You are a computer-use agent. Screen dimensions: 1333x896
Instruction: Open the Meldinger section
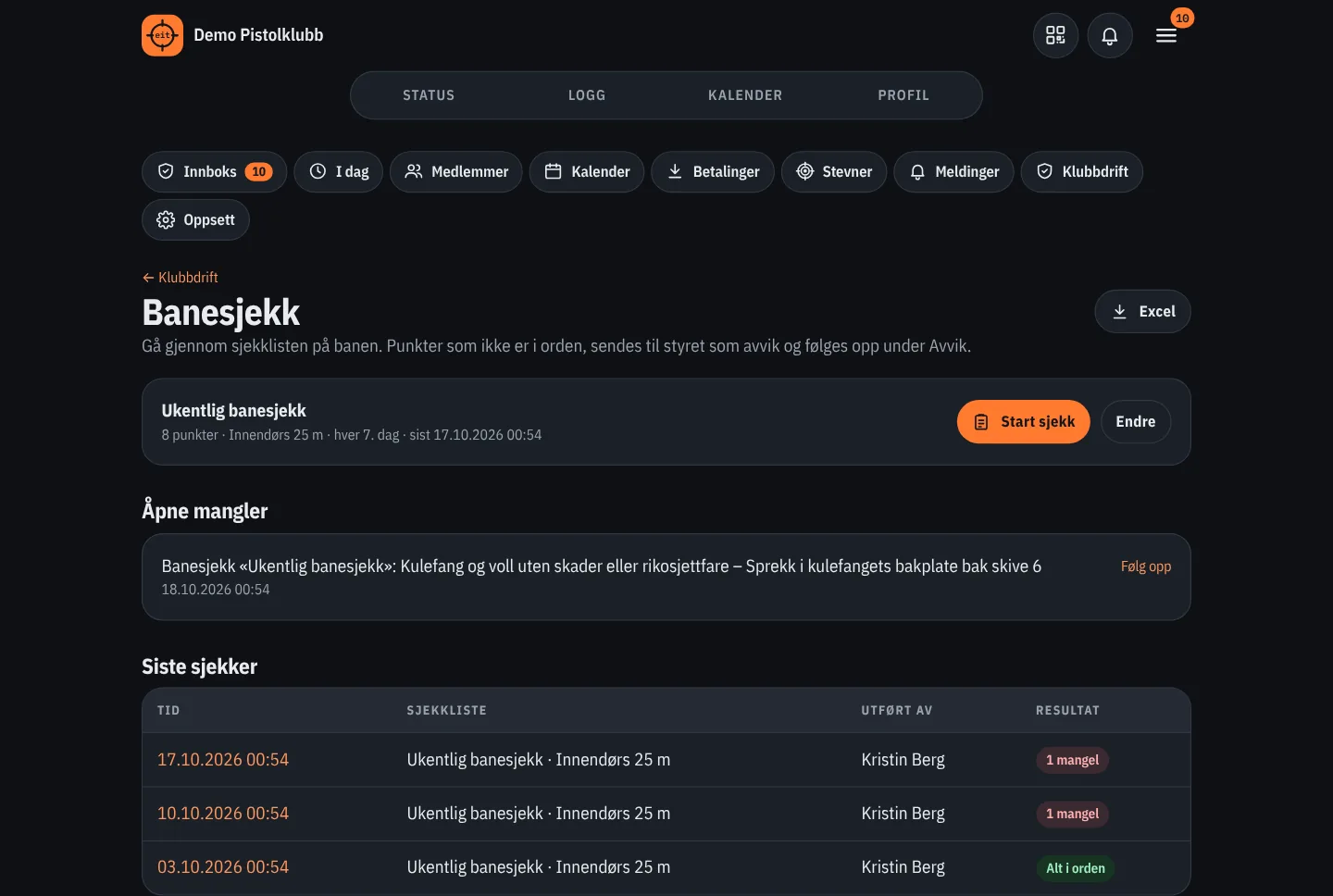pos(953,171)
